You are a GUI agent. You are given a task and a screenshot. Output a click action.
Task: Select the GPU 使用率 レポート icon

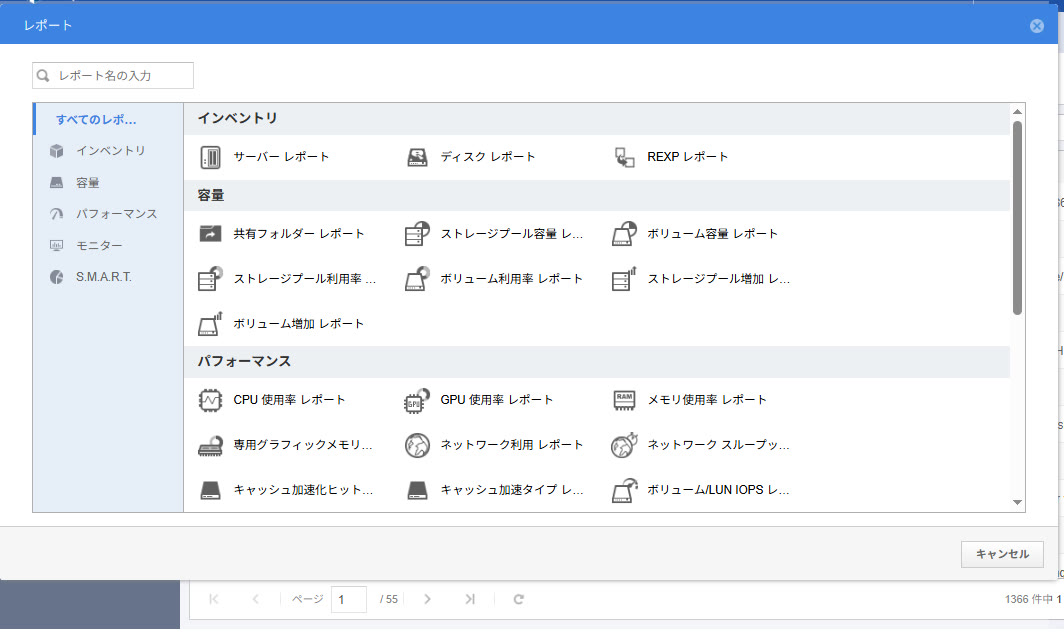(x=417, y=400)
